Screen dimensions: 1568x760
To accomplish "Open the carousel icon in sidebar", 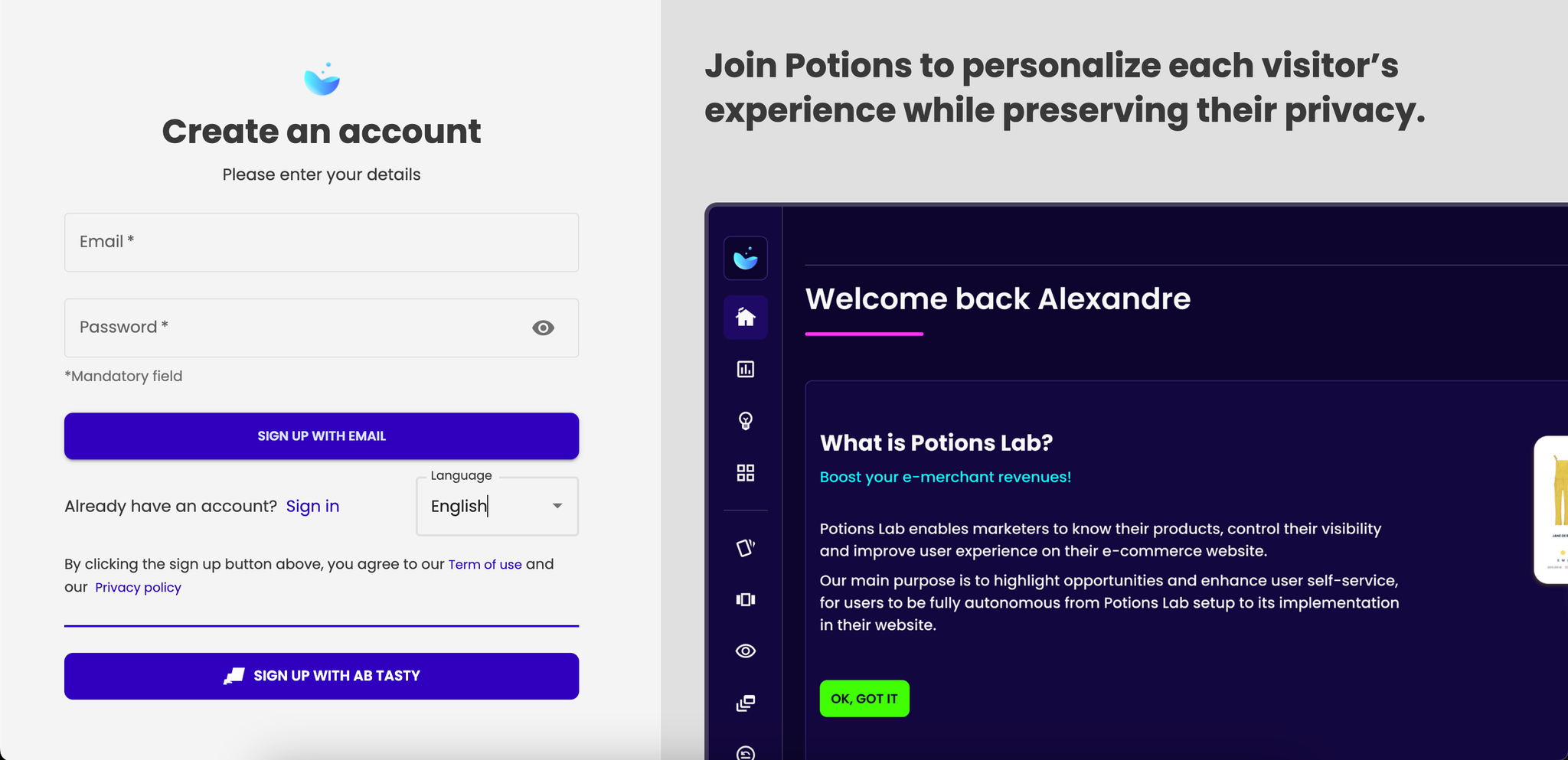I will [746, 599].
